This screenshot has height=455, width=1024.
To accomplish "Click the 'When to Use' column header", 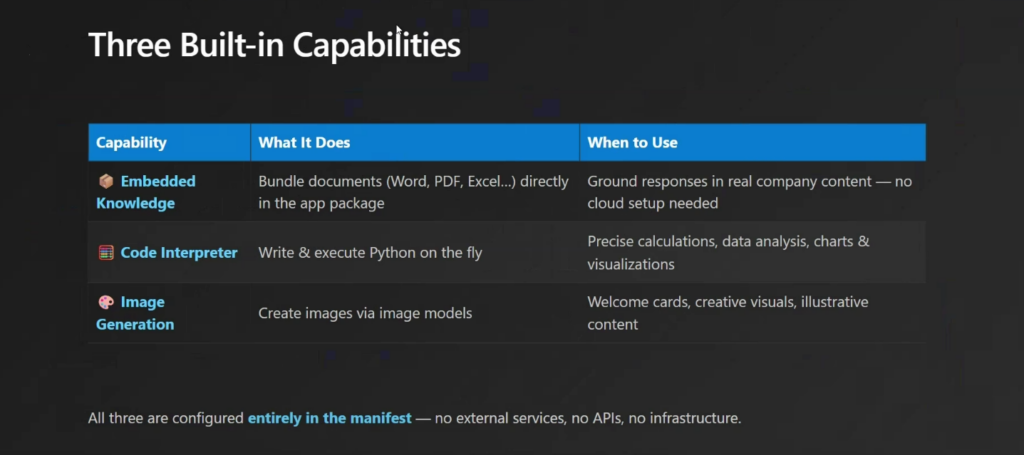I will click(632, 143).
